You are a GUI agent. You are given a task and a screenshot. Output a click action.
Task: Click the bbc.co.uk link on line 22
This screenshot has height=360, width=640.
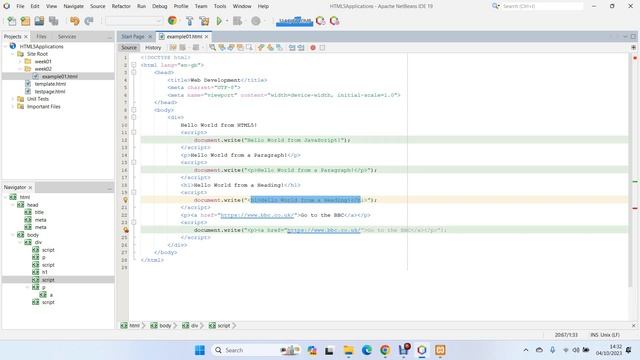pyautogui.click(x=257, y=215)
